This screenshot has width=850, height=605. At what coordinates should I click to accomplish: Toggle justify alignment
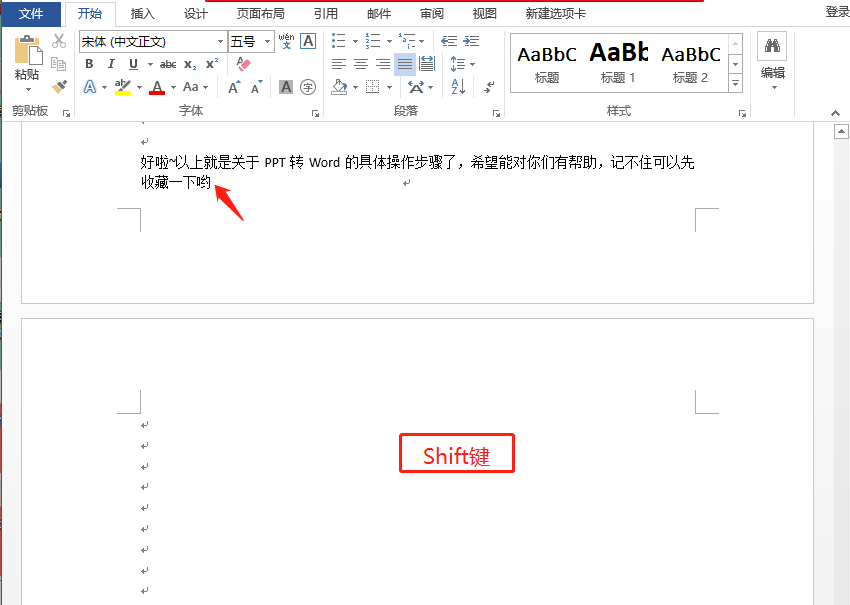405,65
